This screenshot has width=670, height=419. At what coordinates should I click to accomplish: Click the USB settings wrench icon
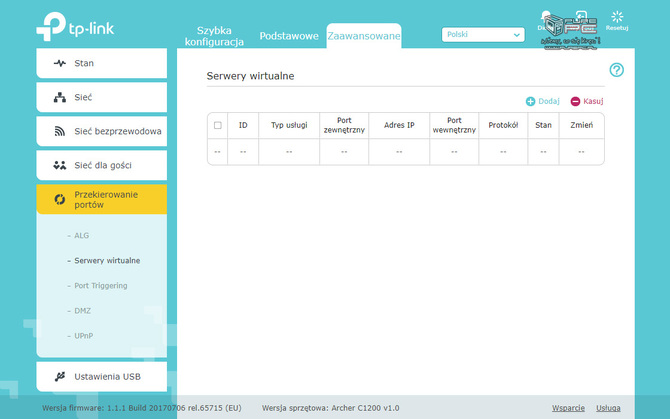coord(60,377)
